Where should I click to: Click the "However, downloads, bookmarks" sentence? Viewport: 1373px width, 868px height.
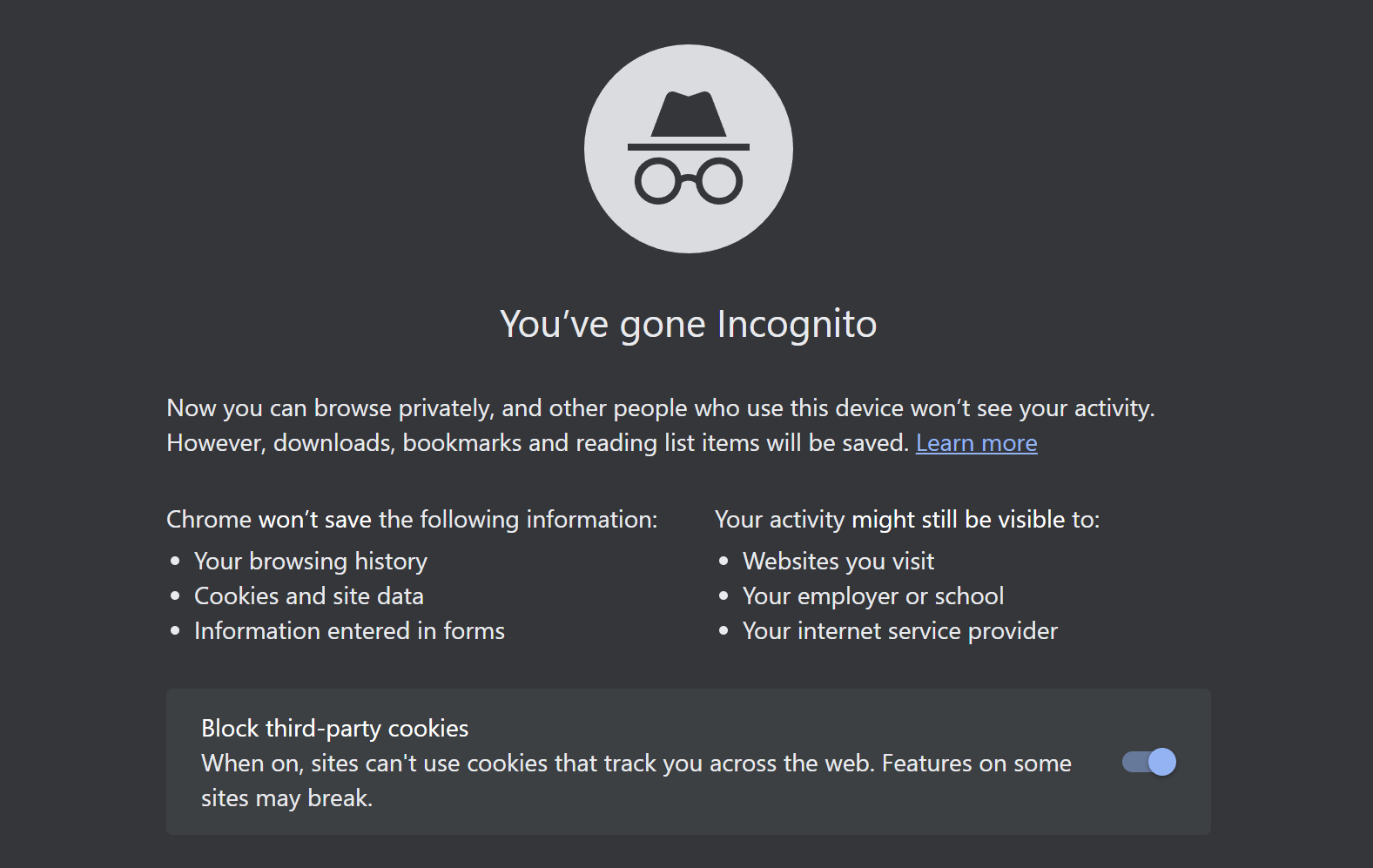click(537, 443)
